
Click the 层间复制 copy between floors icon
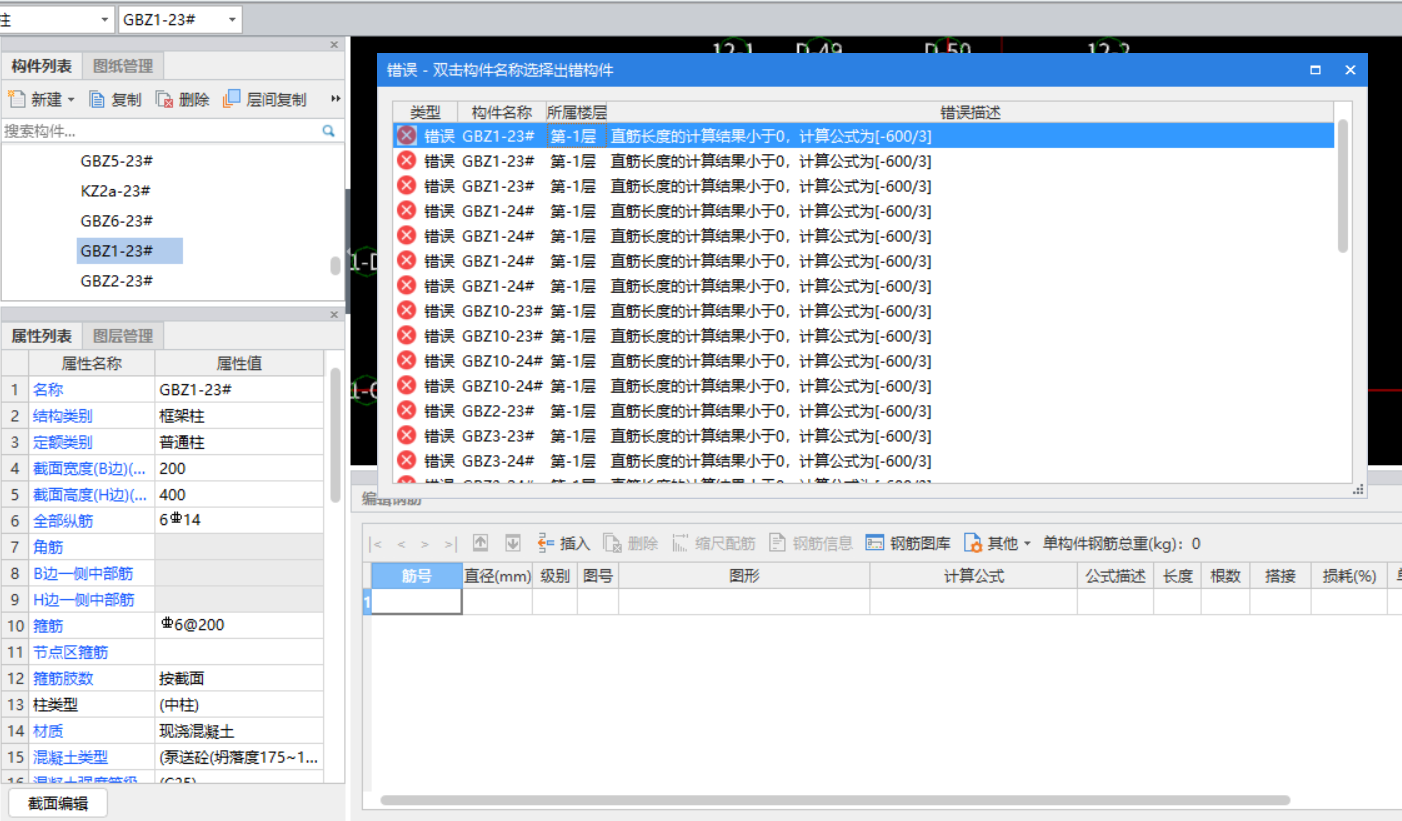232,99
